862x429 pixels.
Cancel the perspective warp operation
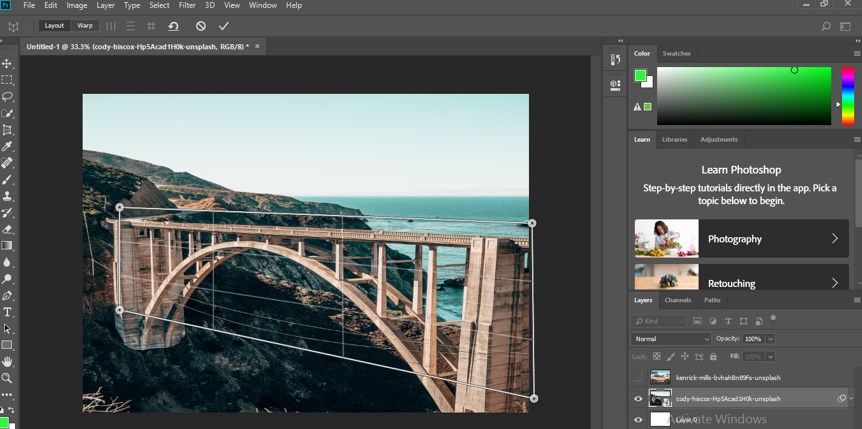tap(200, 26)
